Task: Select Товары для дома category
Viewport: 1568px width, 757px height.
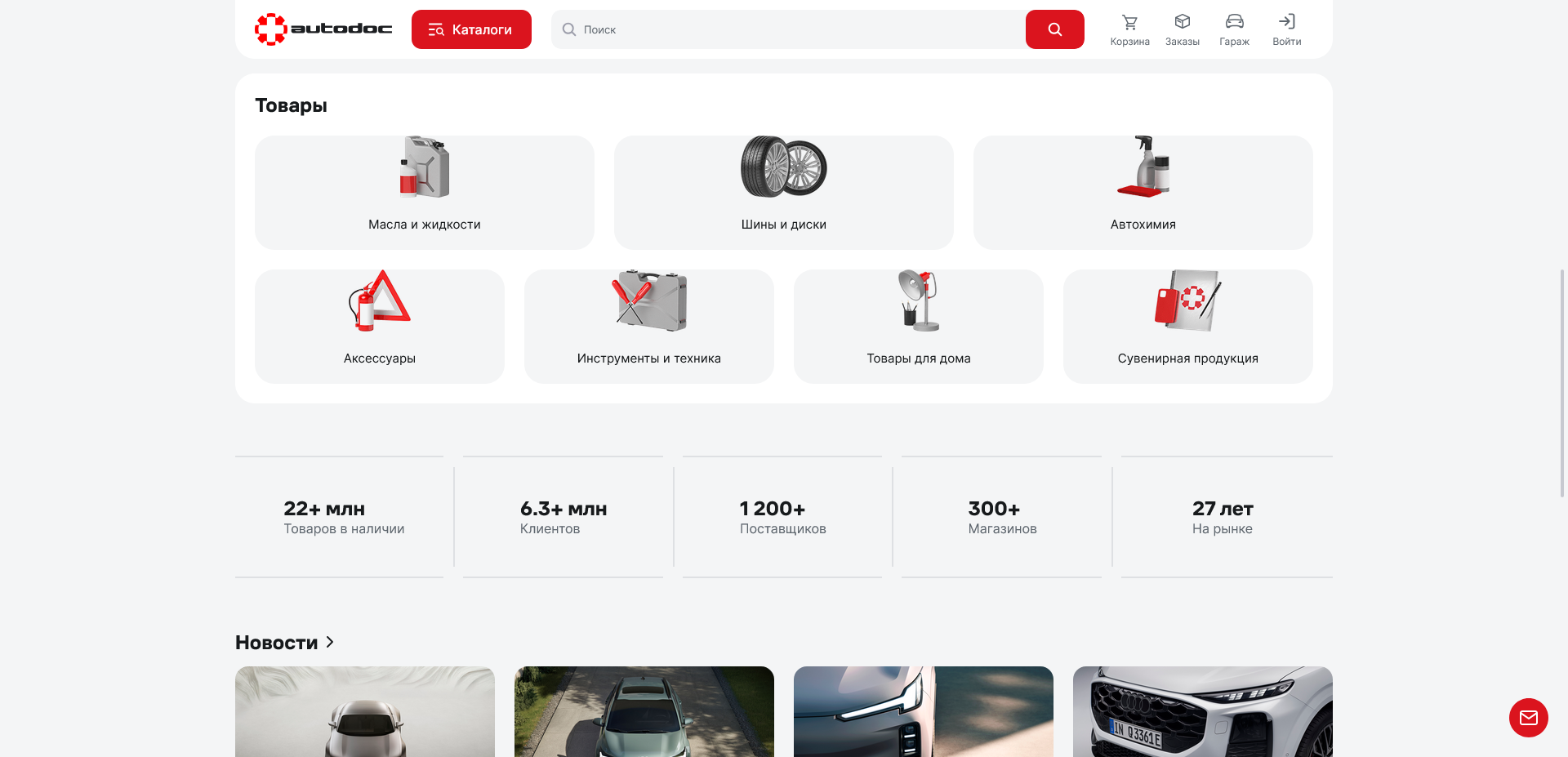Action: [x=918, y=327]
